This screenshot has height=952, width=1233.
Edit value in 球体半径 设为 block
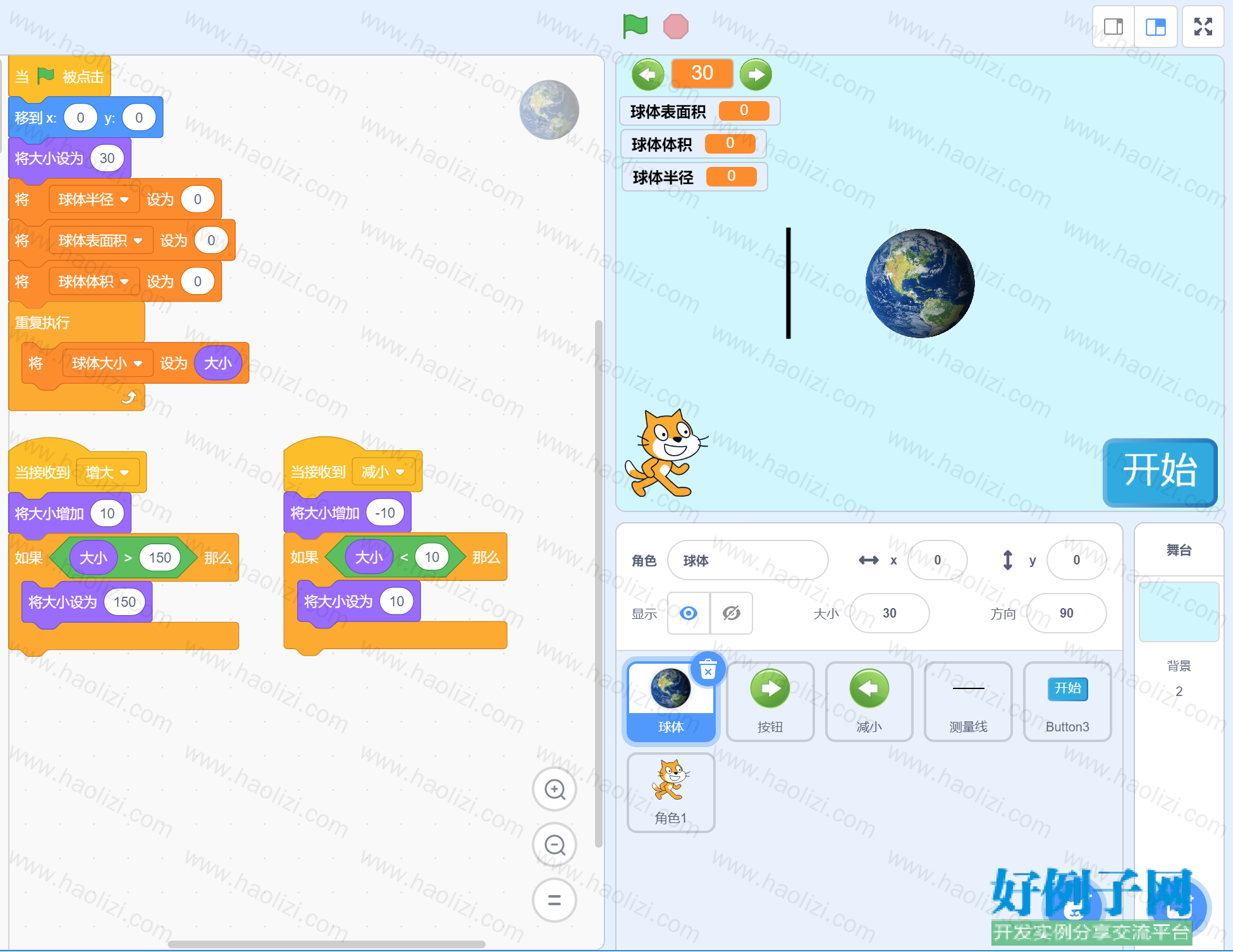pos(197,200)
